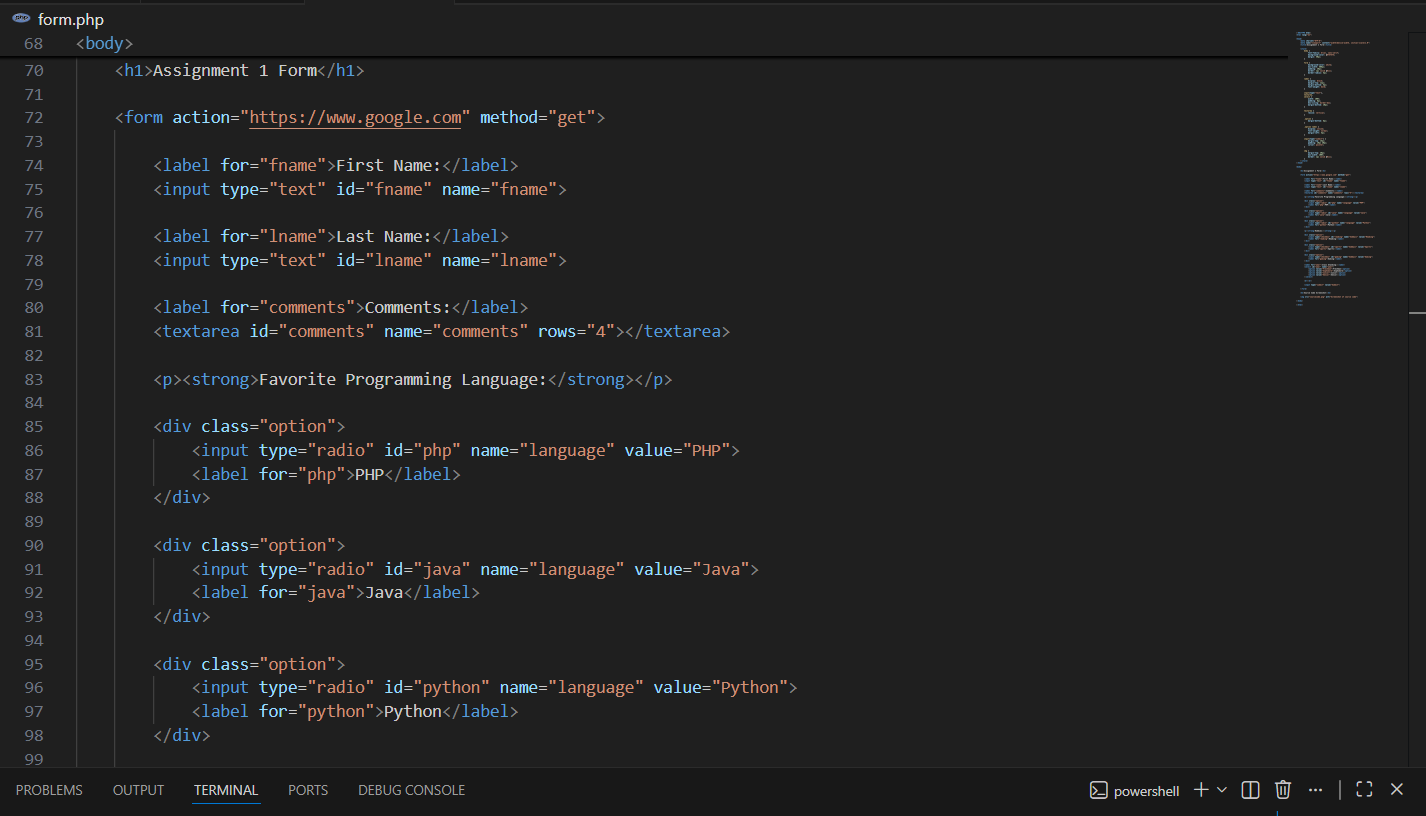Viewport: 1426px width, 816px height.
Task: Open the DEBUG CONSOLE tab
Action: pyautogui.click(x=411, y=790)
